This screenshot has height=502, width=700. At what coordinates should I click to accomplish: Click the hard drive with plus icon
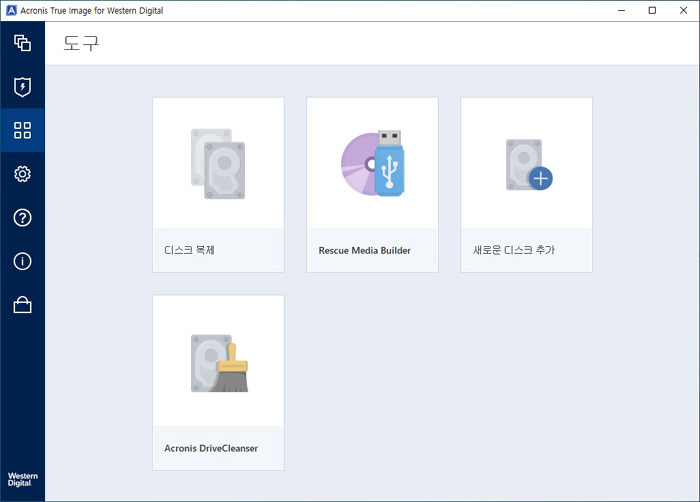(529, 165)
